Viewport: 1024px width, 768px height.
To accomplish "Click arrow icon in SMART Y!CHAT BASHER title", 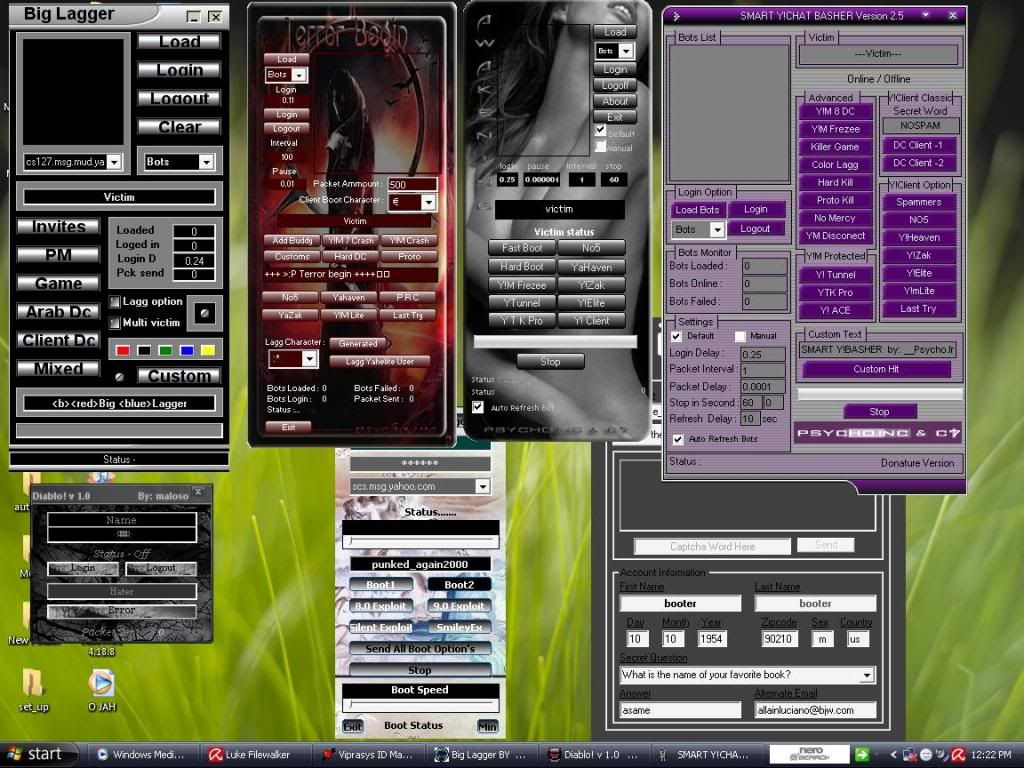I will [x=677, y=16].
